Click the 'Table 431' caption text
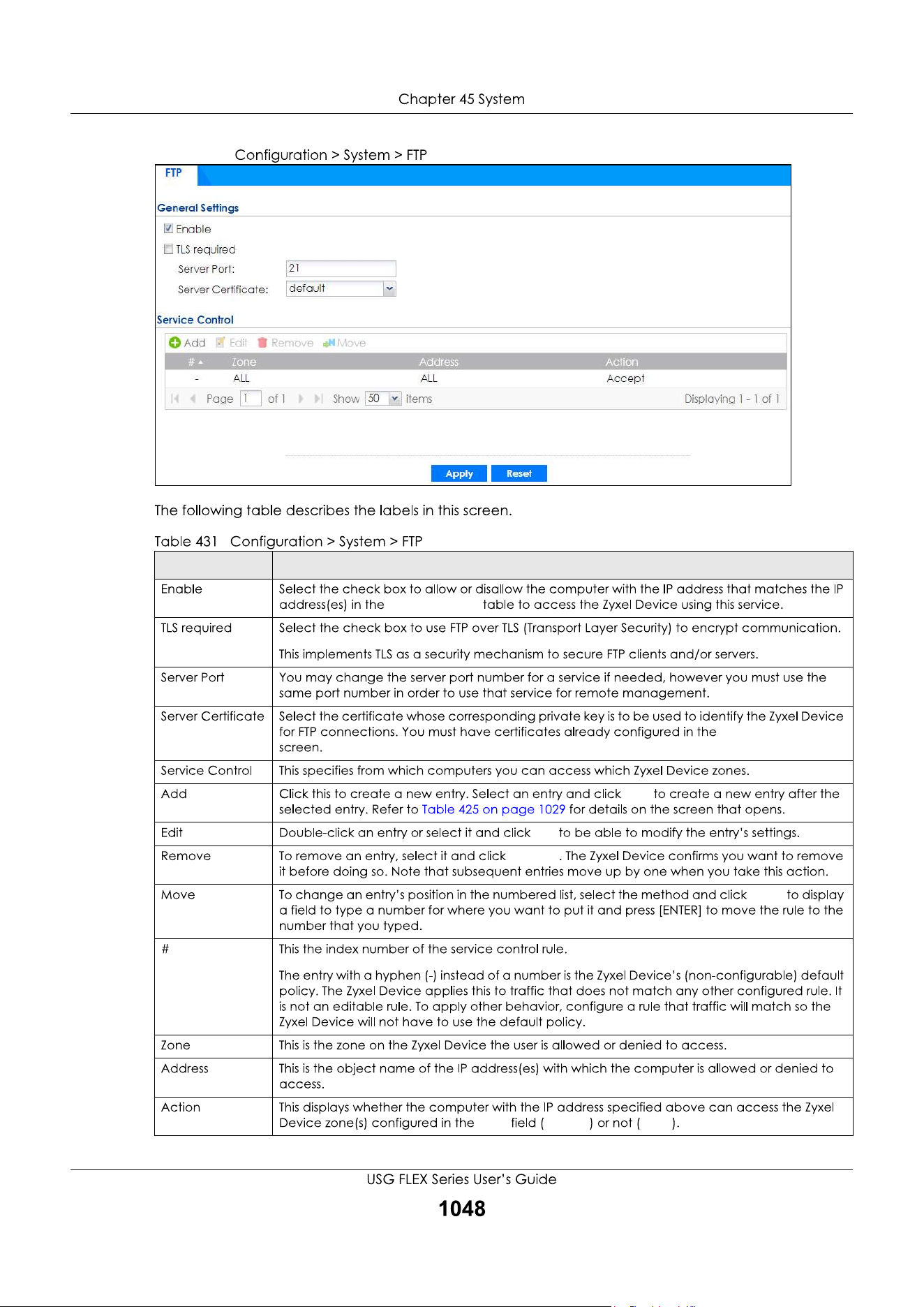Viewport: 924px width, 1307px height. click(x=186, y=541)
